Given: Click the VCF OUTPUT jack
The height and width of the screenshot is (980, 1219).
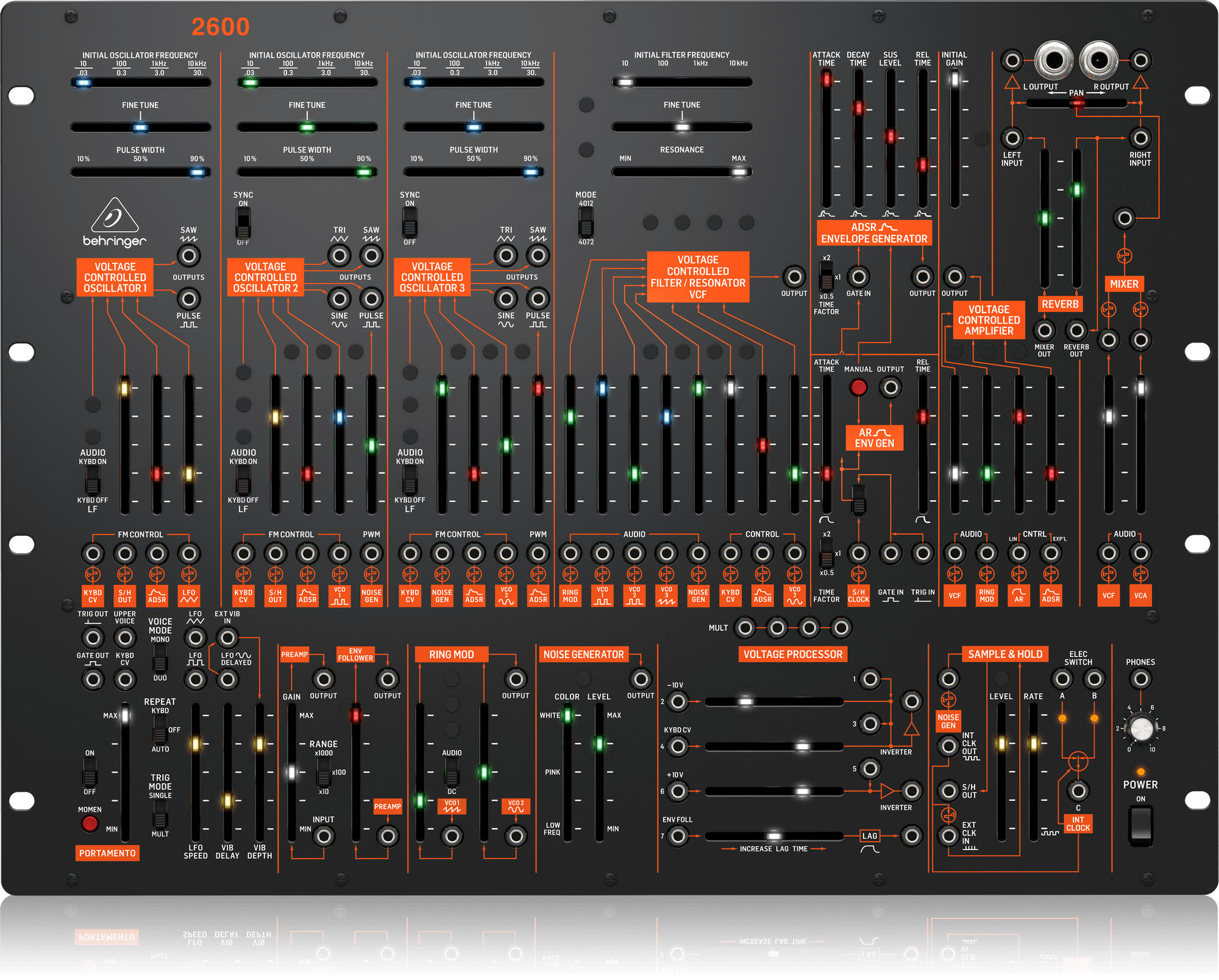Looking at the screenshot, I should [794, 277].
